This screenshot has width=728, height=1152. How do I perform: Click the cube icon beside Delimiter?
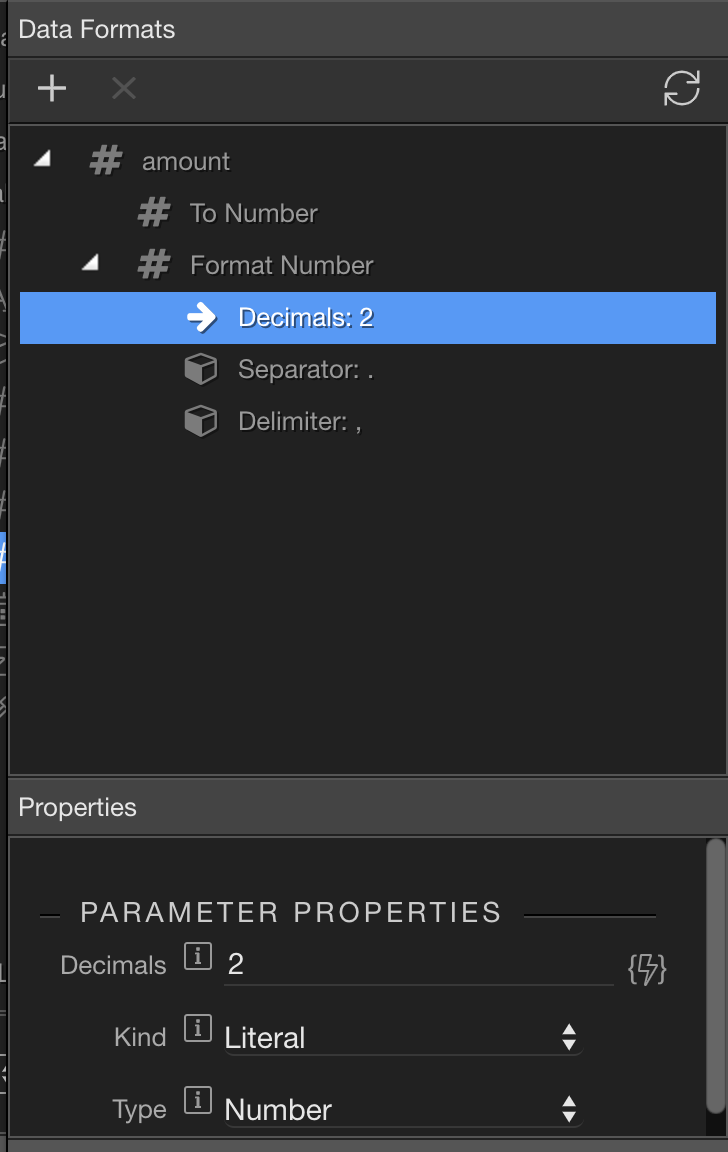(201, 422)
